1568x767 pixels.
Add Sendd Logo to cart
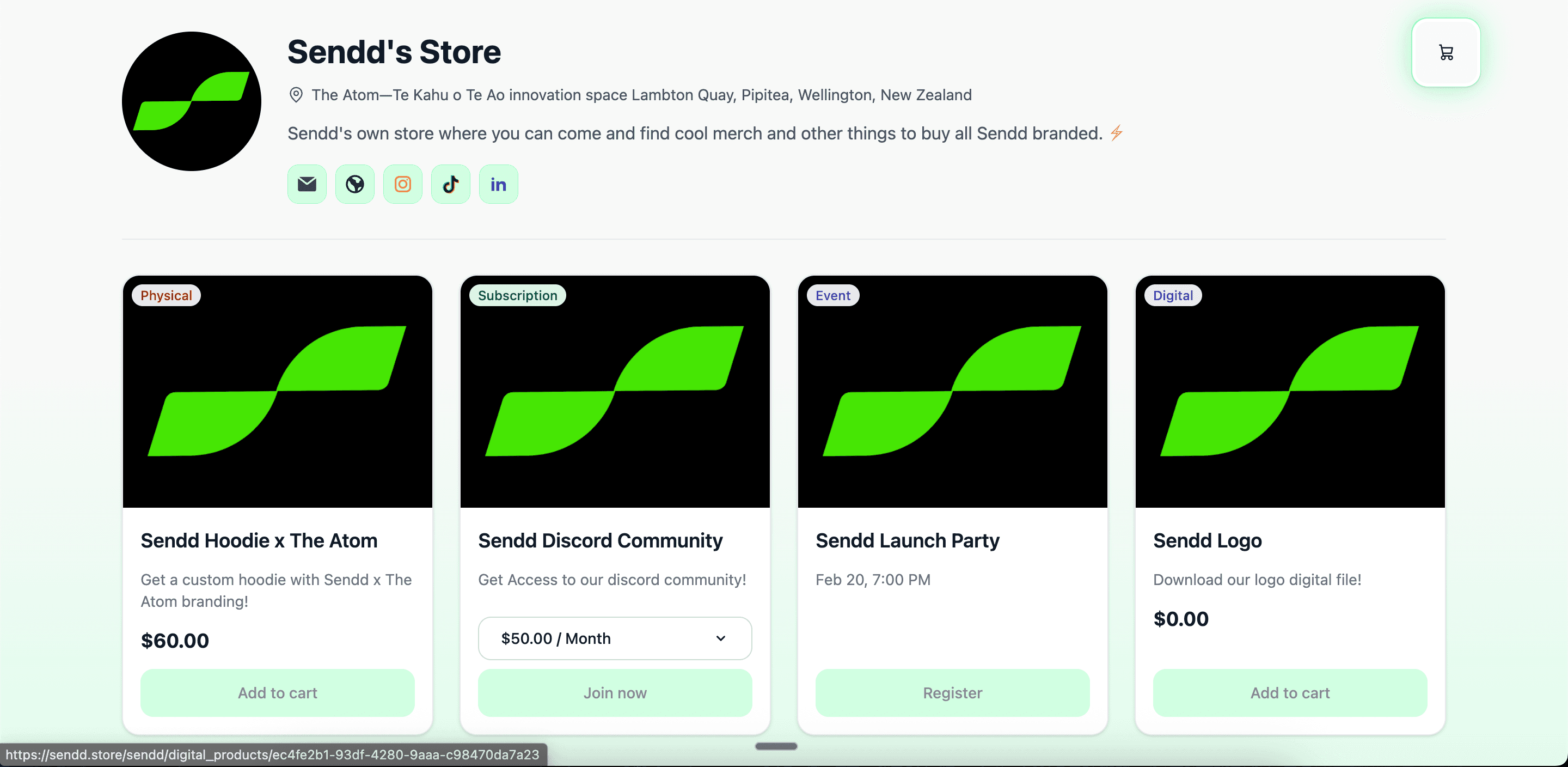point(1290,693)
